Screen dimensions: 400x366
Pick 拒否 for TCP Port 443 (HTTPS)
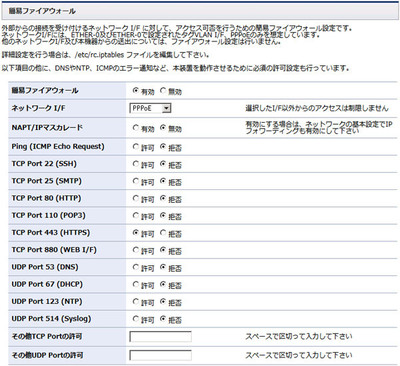[163, 233]
